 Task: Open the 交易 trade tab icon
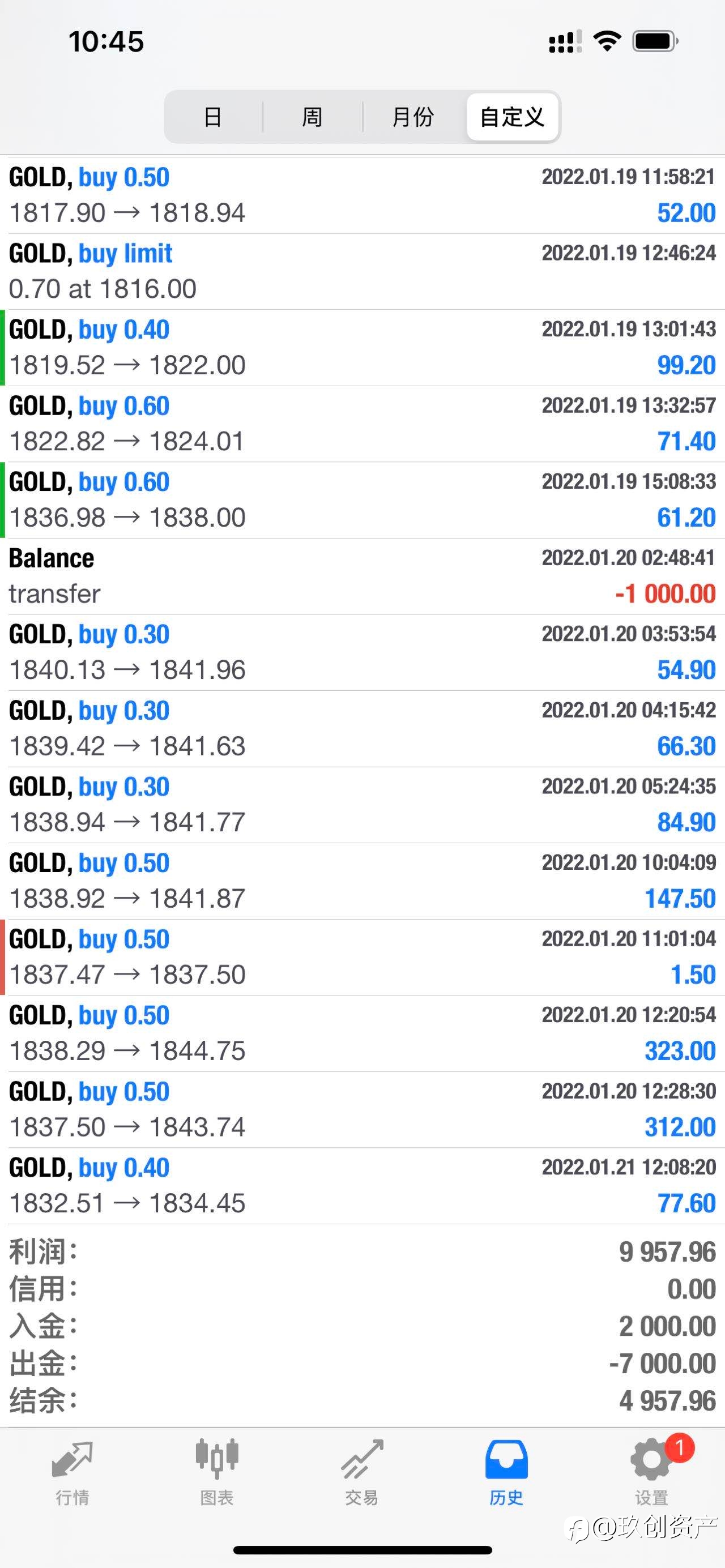coord(361,1460)
